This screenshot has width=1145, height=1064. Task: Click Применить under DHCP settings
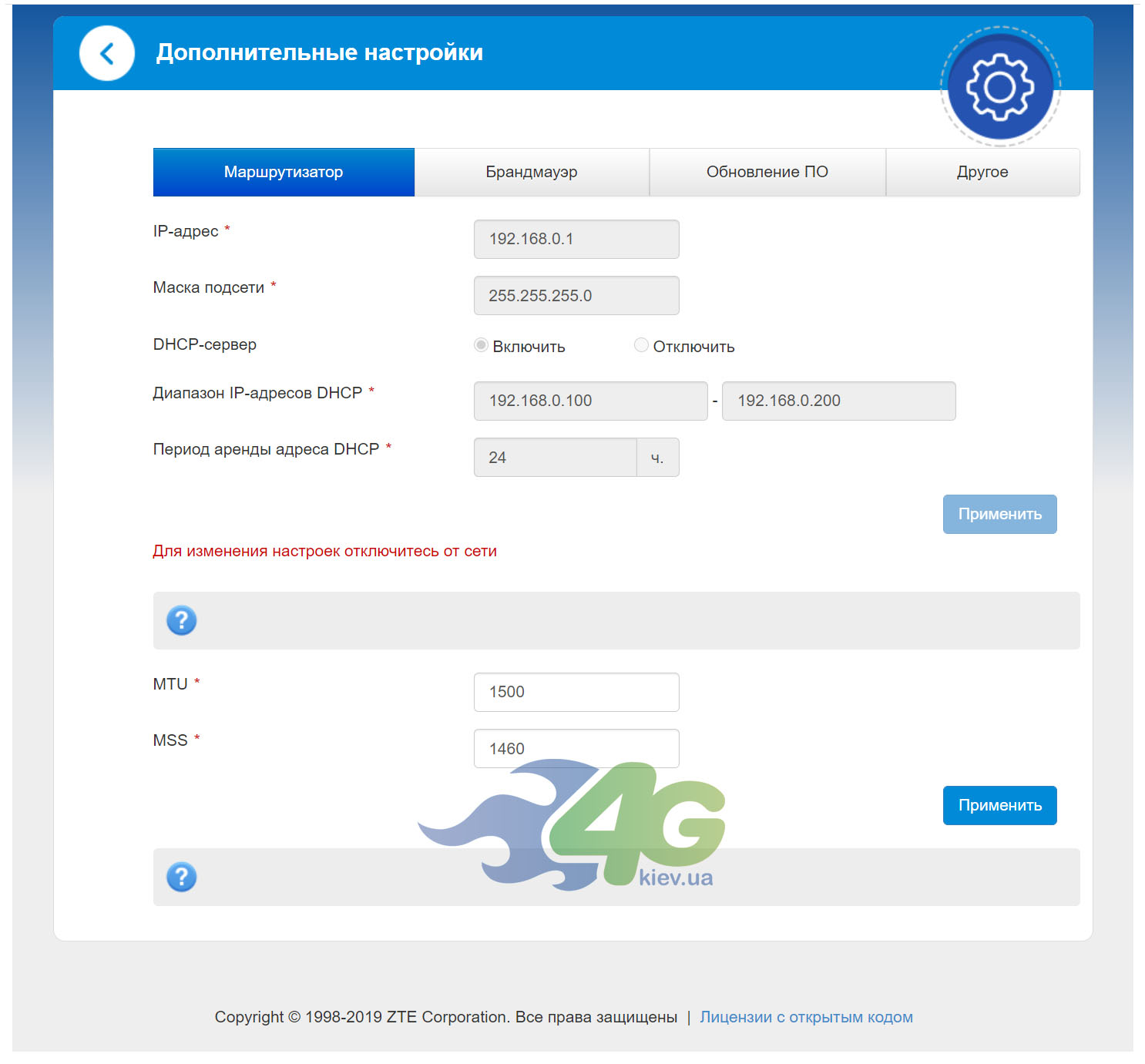tap(1000, 514)
